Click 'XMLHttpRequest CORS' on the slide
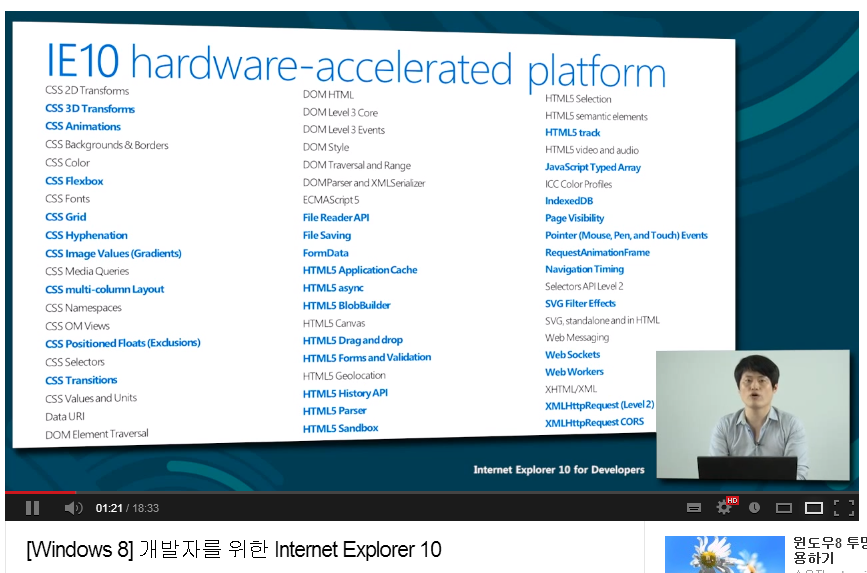The height and width of the screenshot is (573, 867). [x=594, y=423]
